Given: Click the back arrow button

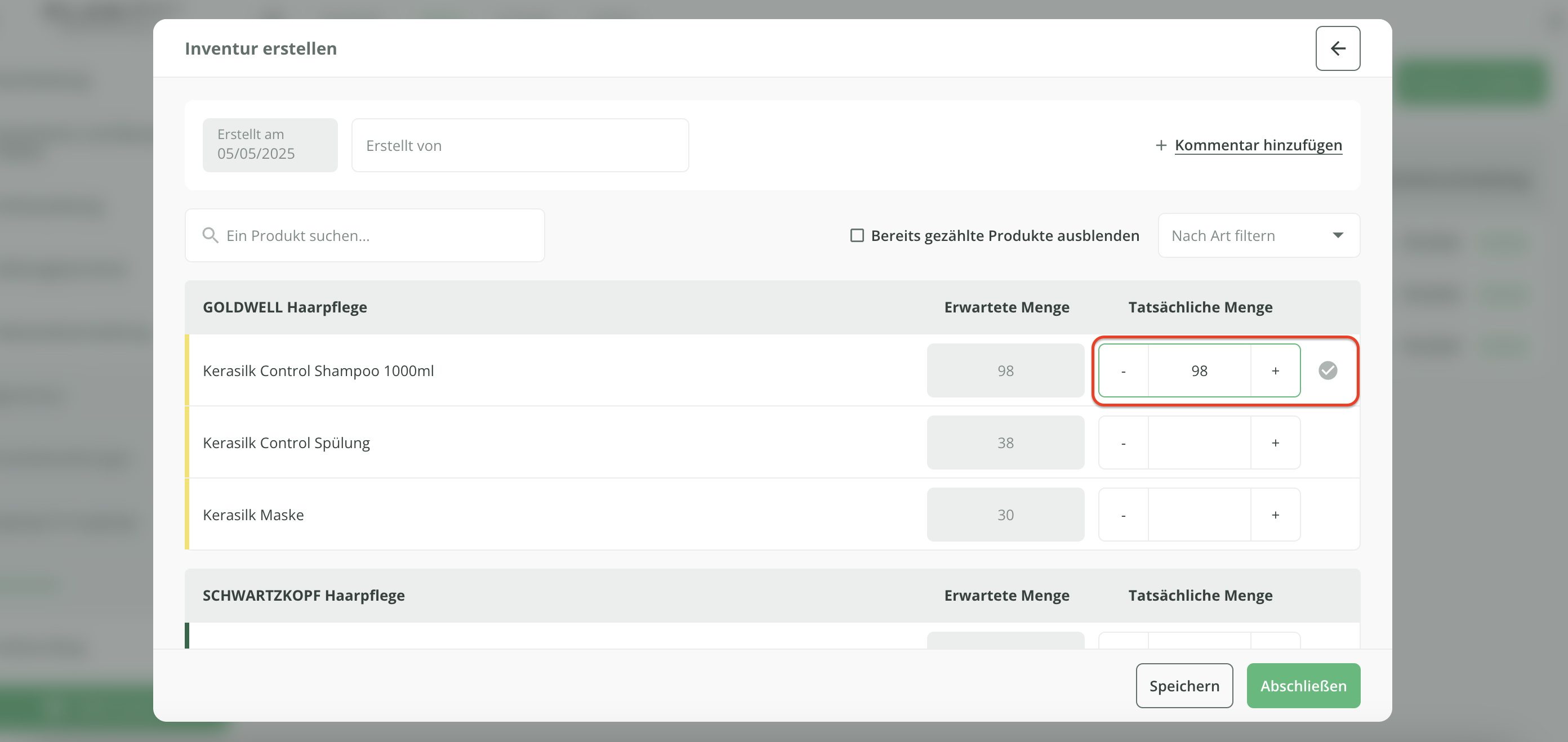Looking at the screenshot, I should [1337, 48].
